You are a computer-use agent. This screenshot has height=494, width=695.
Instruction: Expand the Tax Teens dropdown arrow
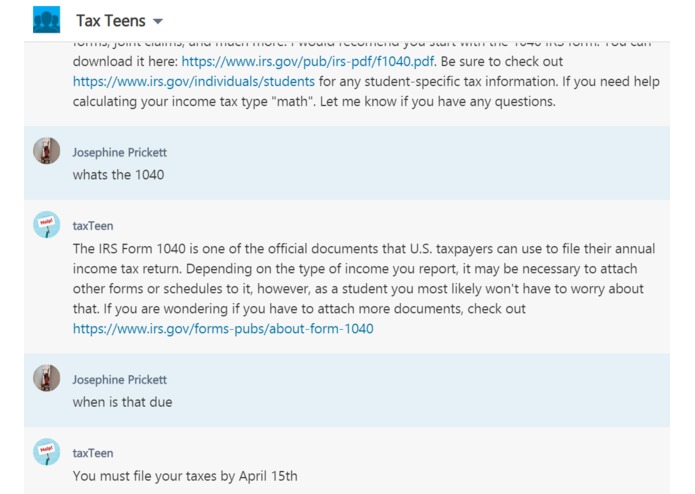pyautogui.click(x=158, y=21)
